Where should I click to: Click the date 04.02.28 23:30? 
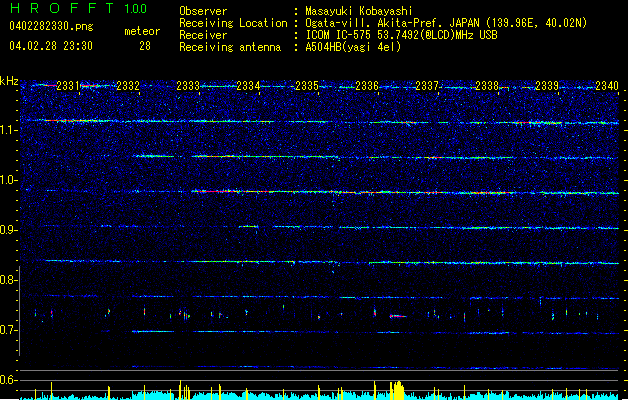[51, 46]
